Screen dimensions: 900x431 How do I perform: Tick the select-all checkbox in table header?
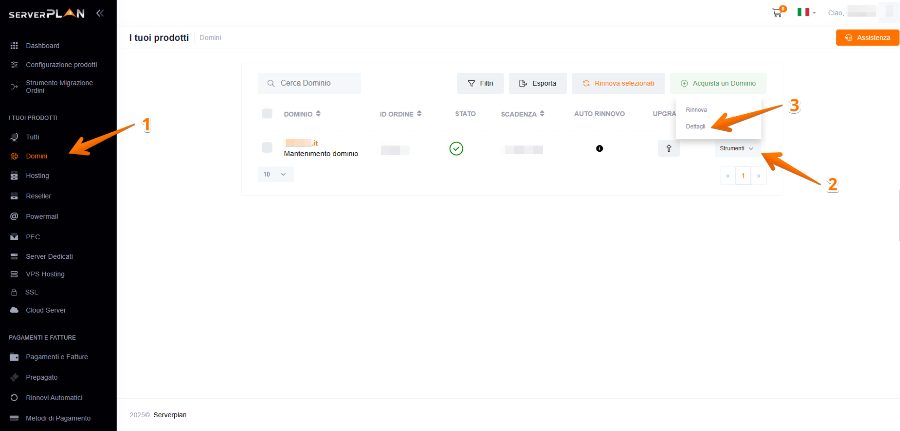pos(267,114)
